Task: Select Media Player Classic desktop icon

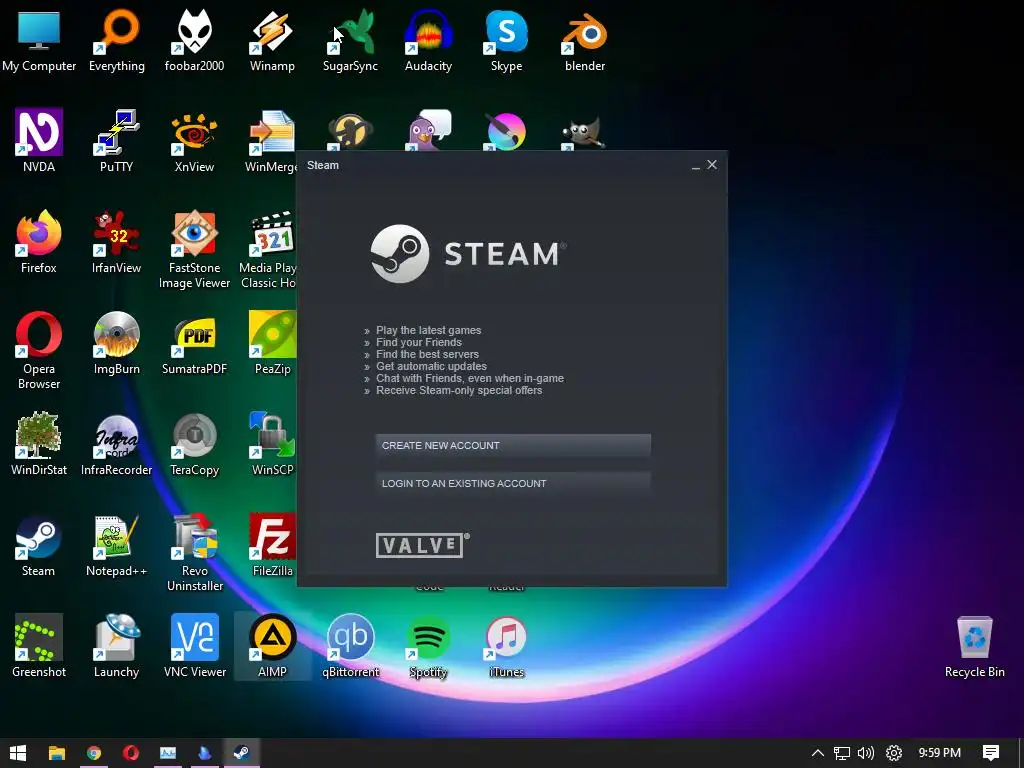Action: [x=268, y=249]
